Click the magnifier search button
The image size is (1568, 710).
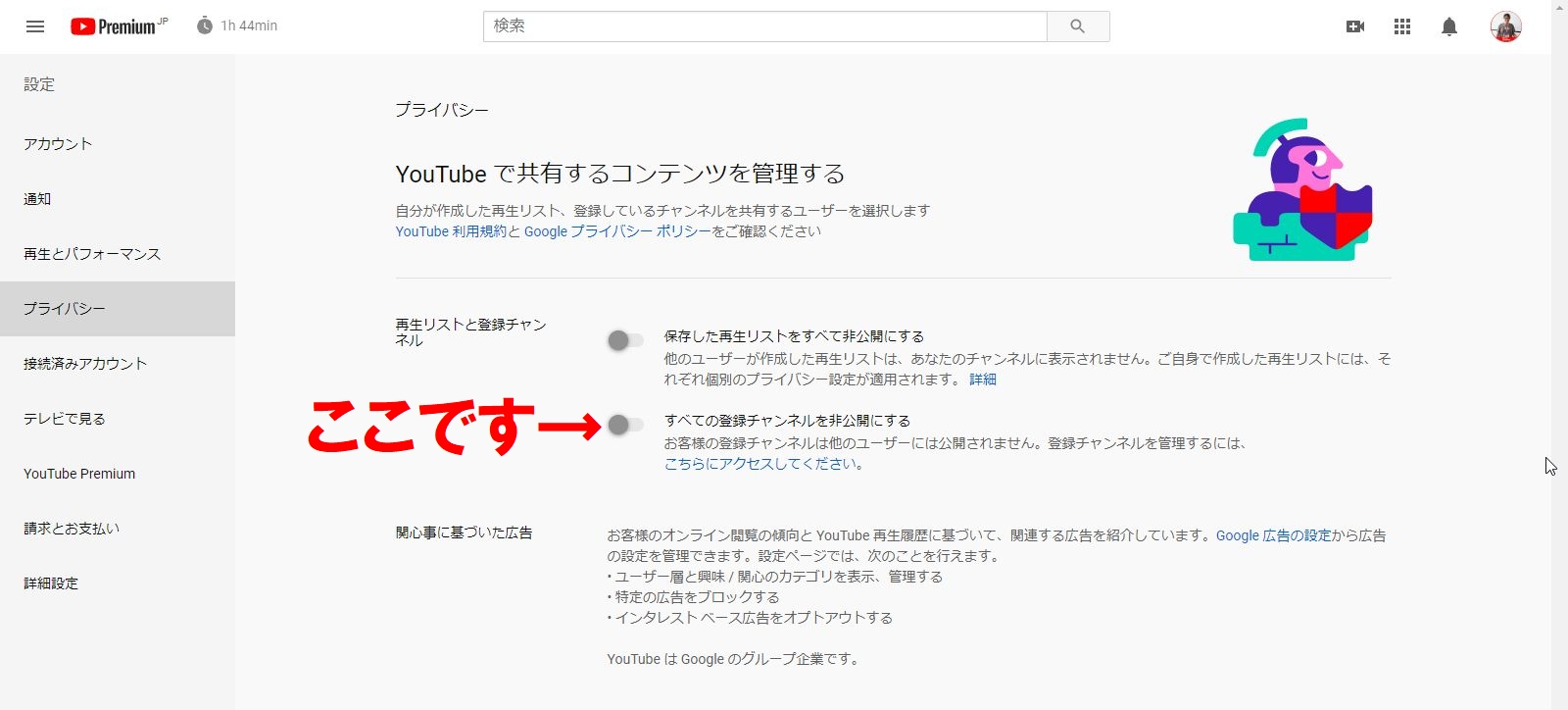pos(1078,26)
